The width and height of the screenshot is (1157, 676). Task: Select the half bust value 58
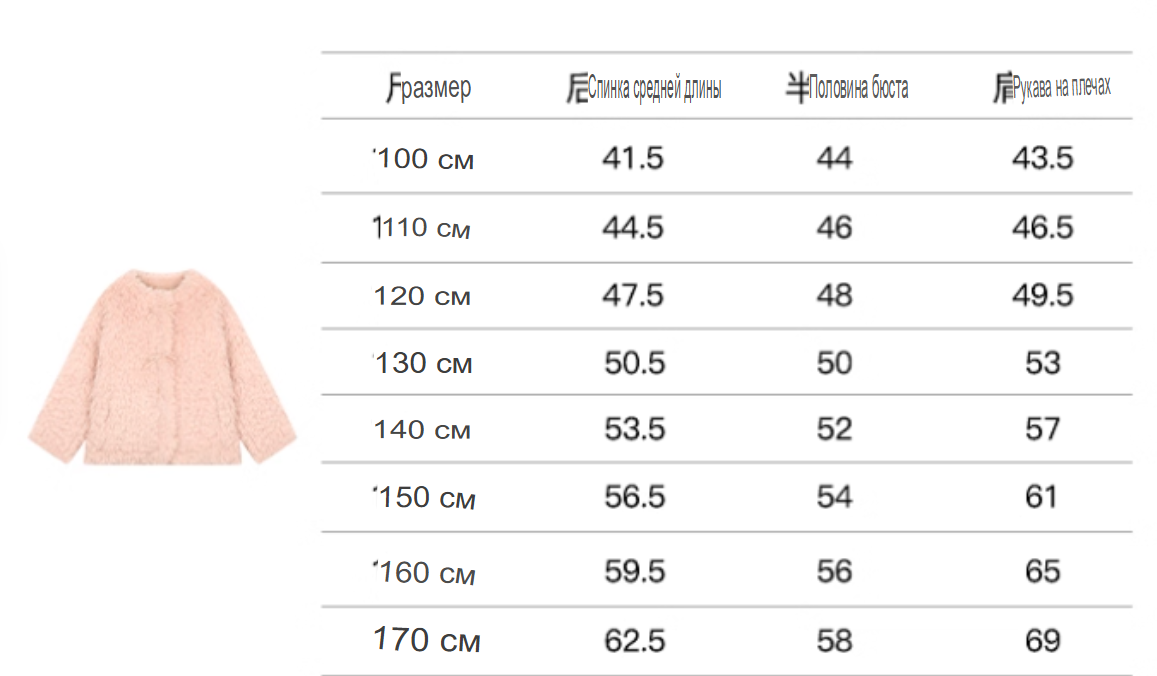click(x=835, y=640)
